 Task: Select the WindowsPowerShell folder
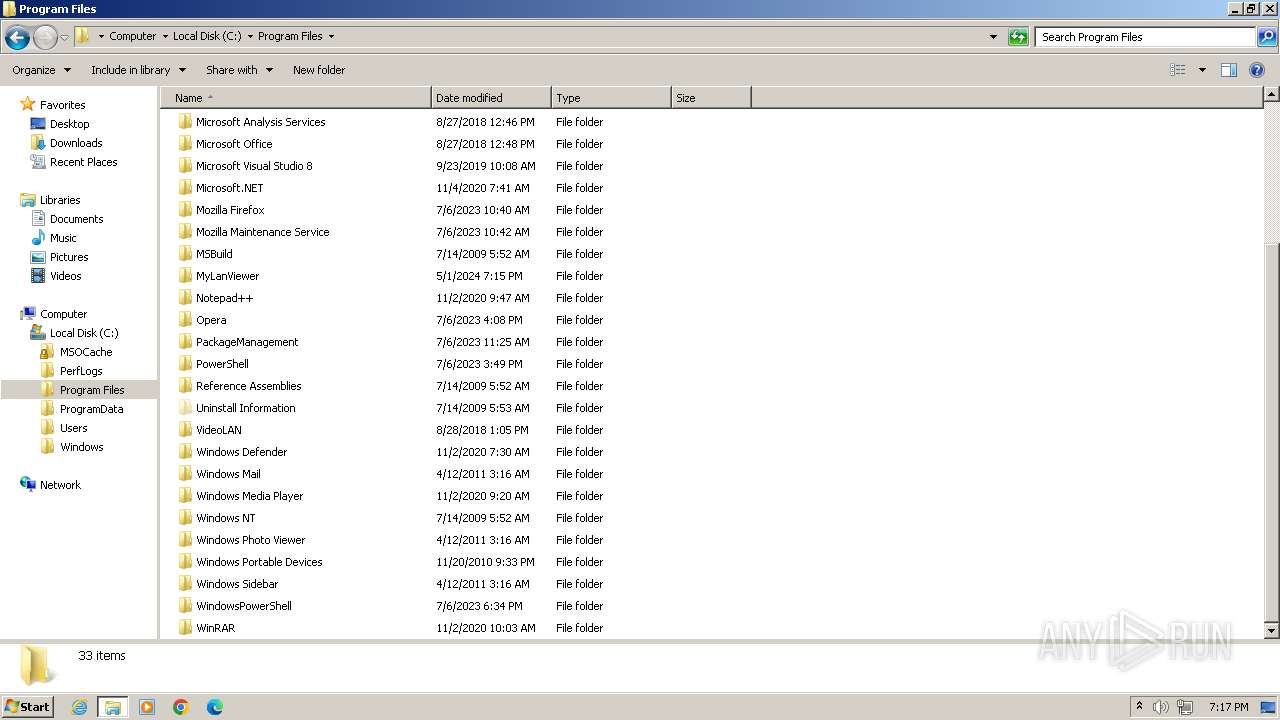(x=244, y=606)
